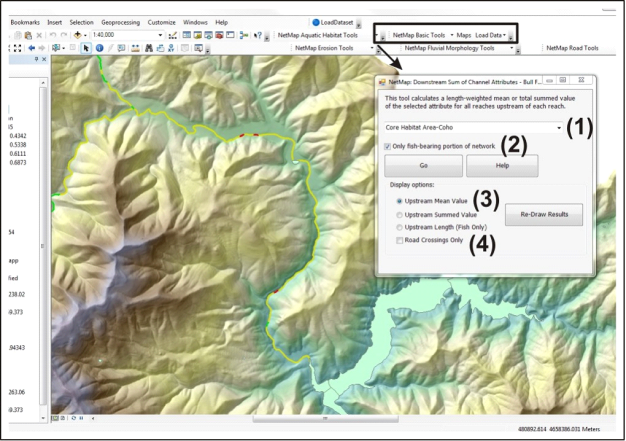Open the map scale 1:40,000 dropdown
Image resolution: width=626 pixels, height=441 pixels.
159,35
